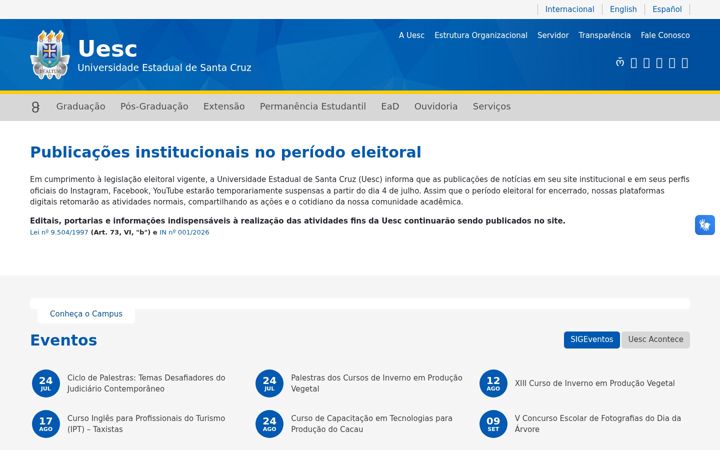Click the 17 AGO date badge
This screenshot has width=720, height=450.
[46, 424]
